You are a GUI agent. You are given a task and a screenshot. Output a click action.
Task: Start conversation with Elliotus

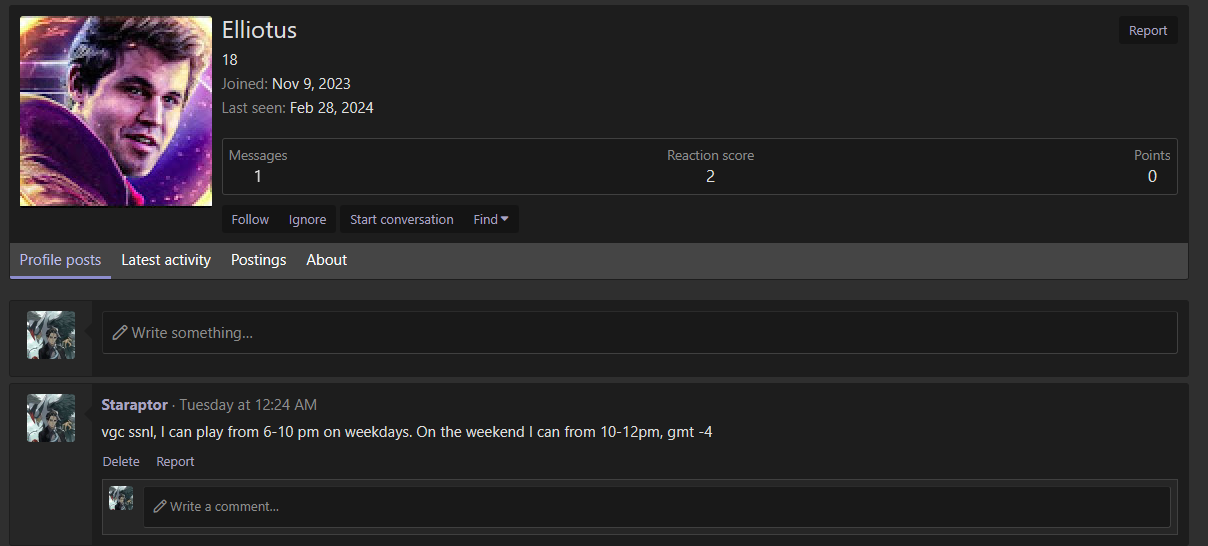[401, 220]
